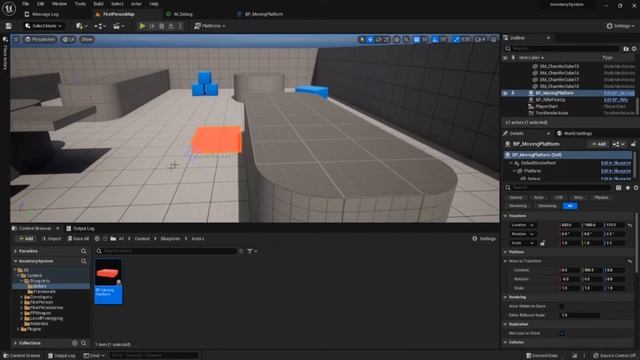Open the Blueprints toolbar icon menu

tap(100, 26)
